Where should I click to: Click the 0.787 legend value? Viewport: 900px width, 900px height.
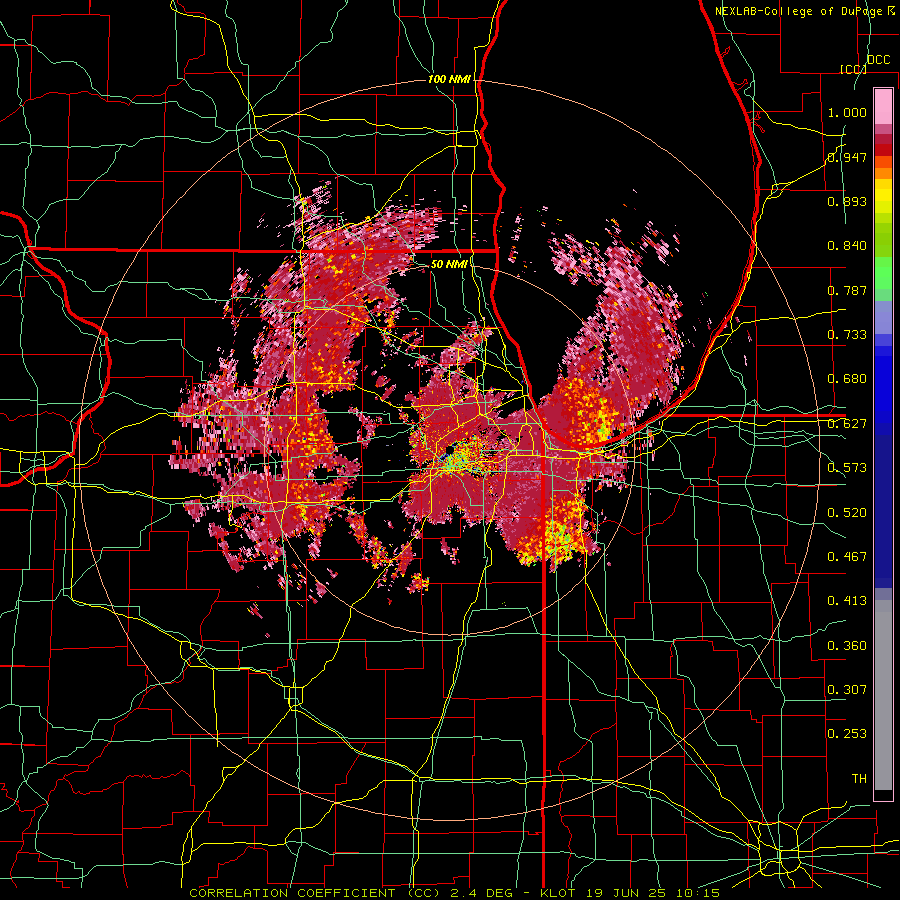[x=847, y=290]
